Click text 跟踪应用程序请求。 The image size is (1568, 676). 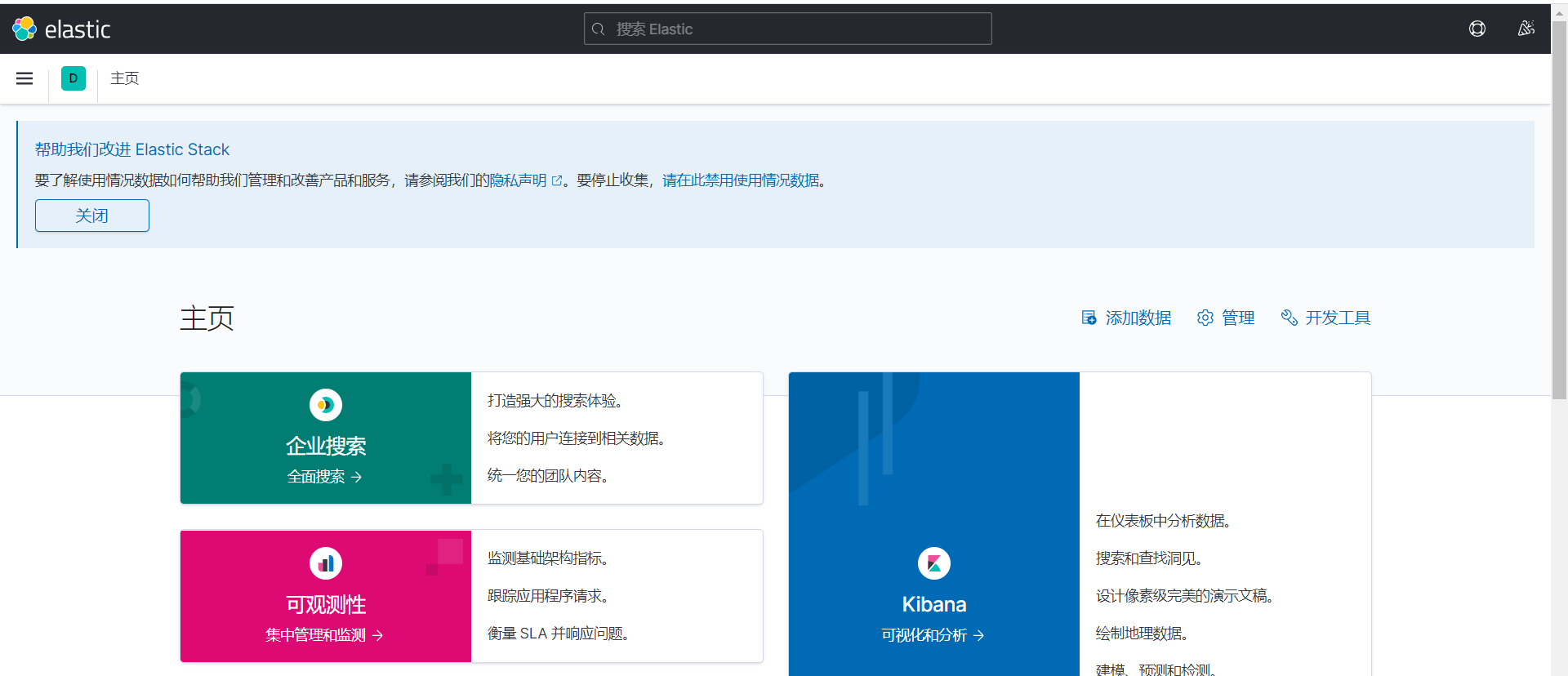(x=550, y=596)
